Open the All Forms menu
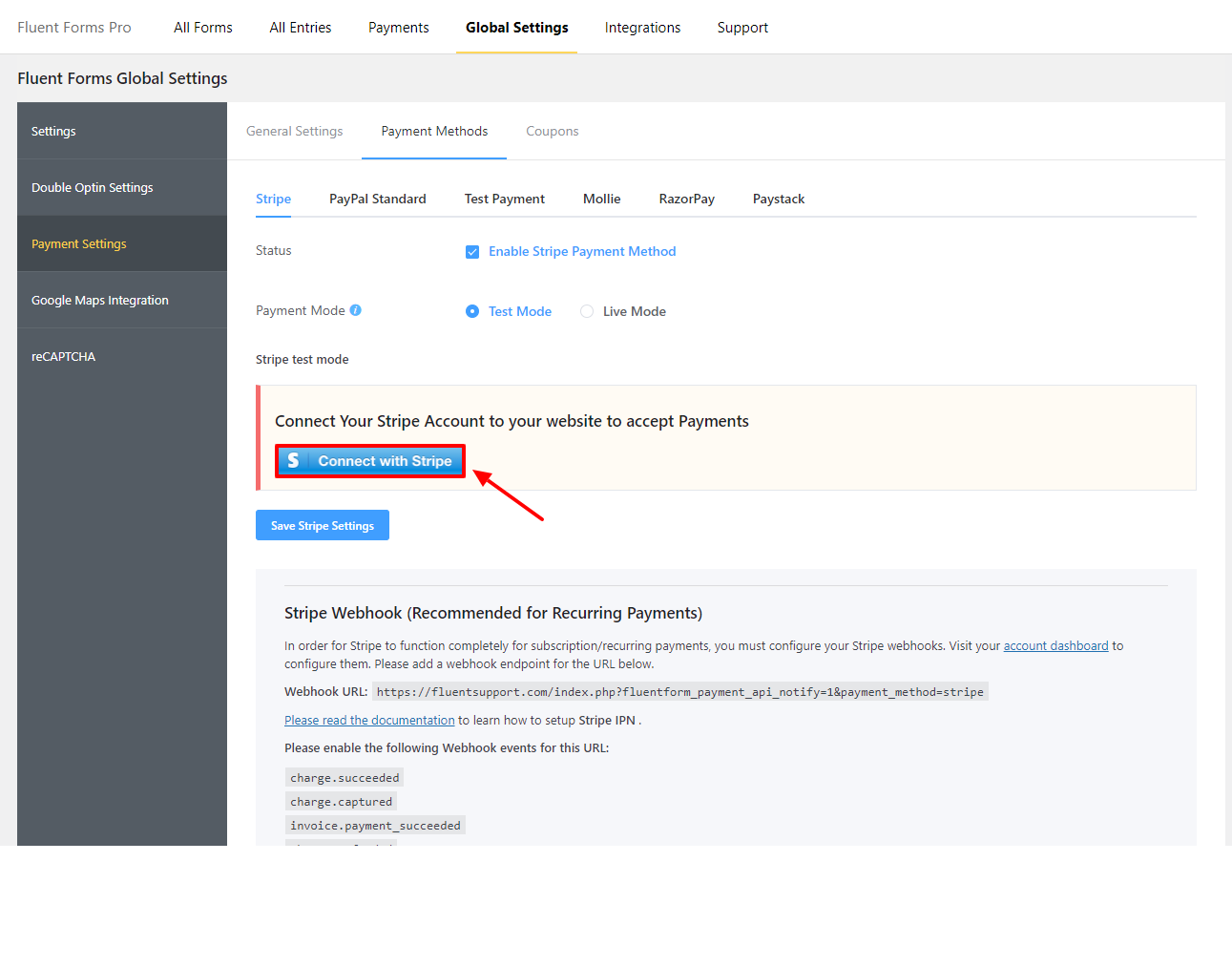The width and height of the screenshot is (1232, 967). pyautogui.click(x=203, y=28)
